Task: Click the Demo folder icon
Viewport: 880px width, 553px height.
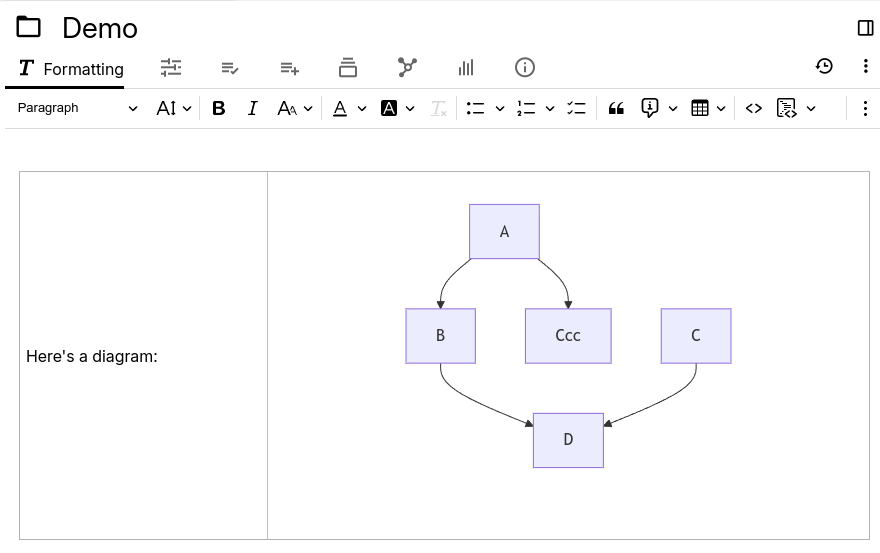Action: click(29, 28)
